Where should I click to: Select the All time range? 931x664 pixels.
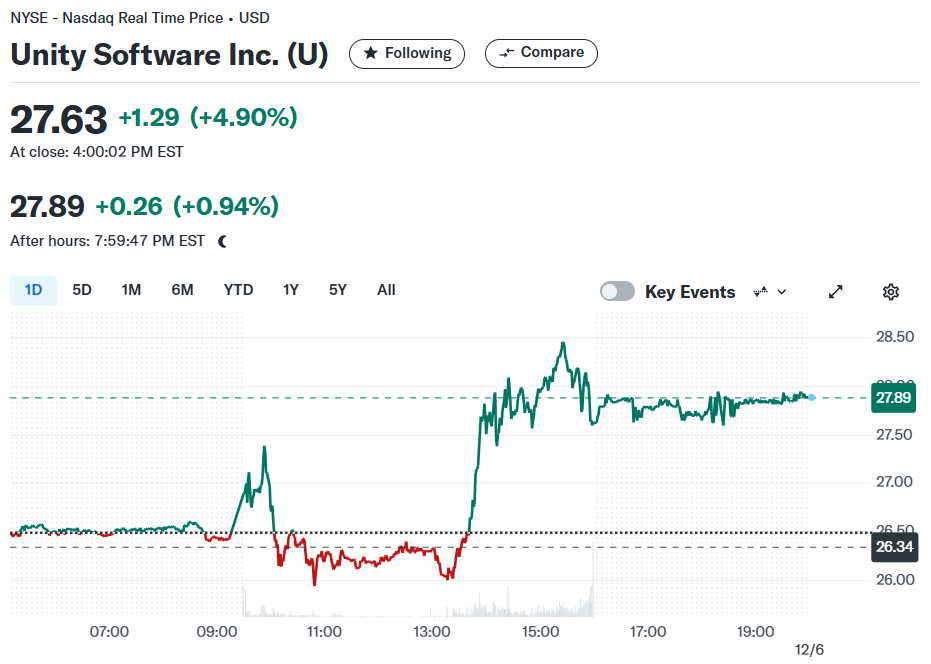click(x=386, y=290)
